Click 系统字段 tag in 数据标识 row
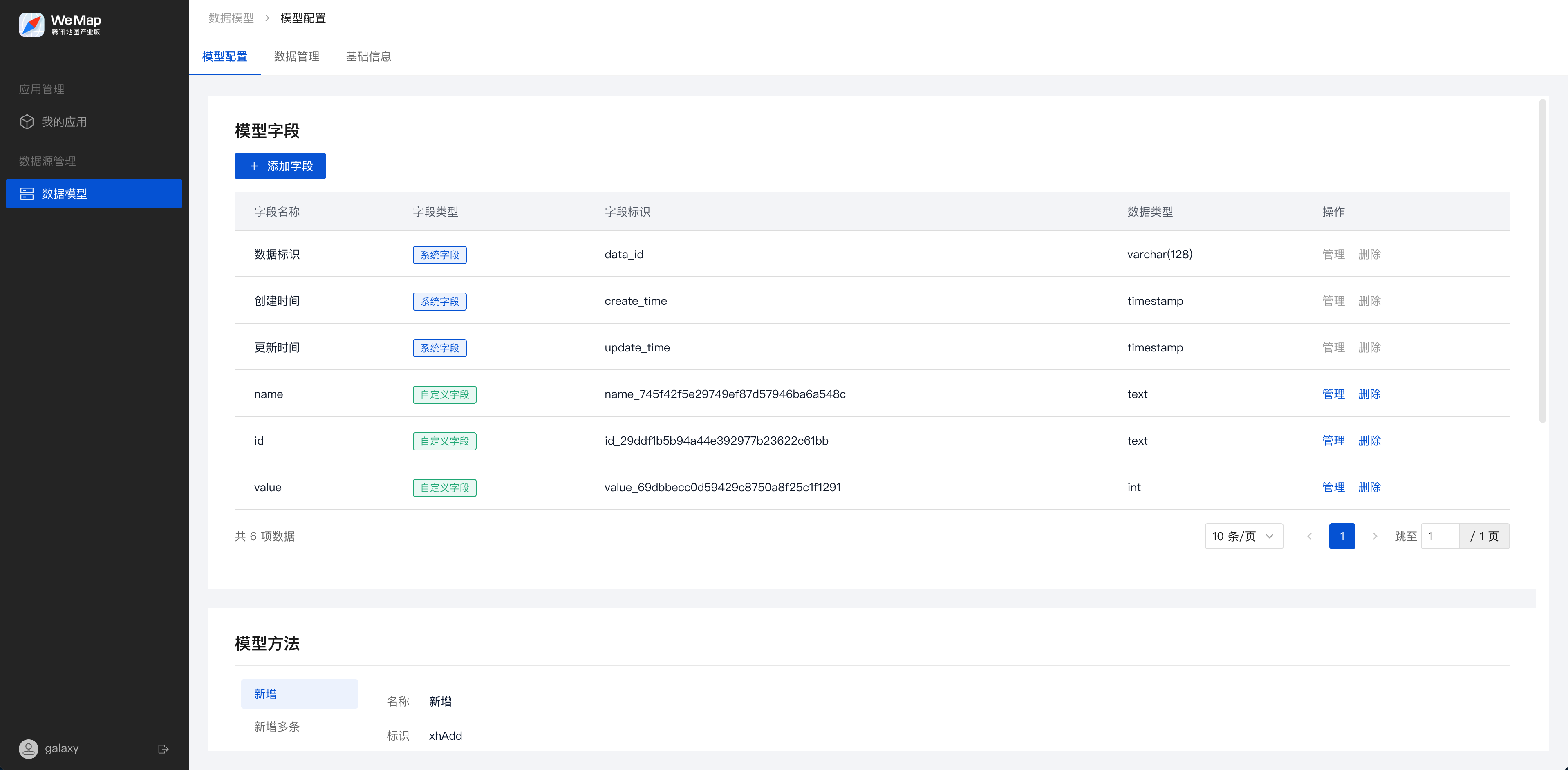1568x770 pixels. (439, 255)
